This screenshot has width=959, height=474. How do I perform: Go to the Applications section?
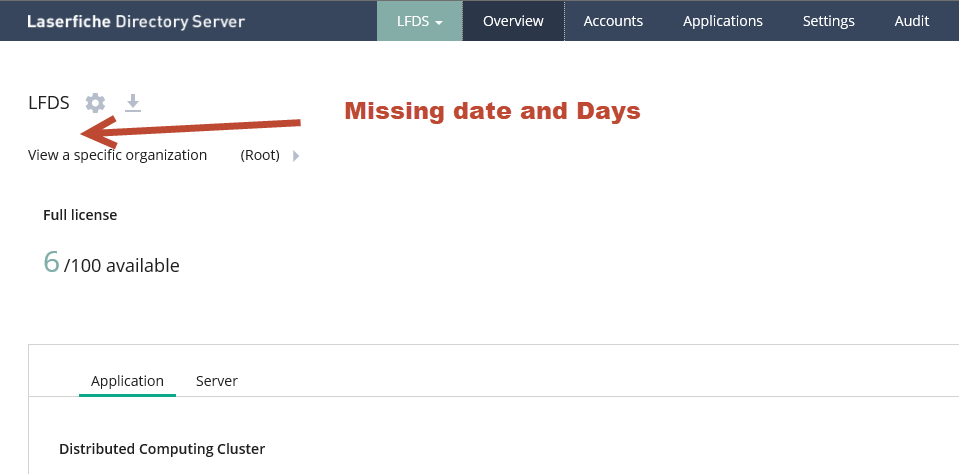click(x=723, y=21)
